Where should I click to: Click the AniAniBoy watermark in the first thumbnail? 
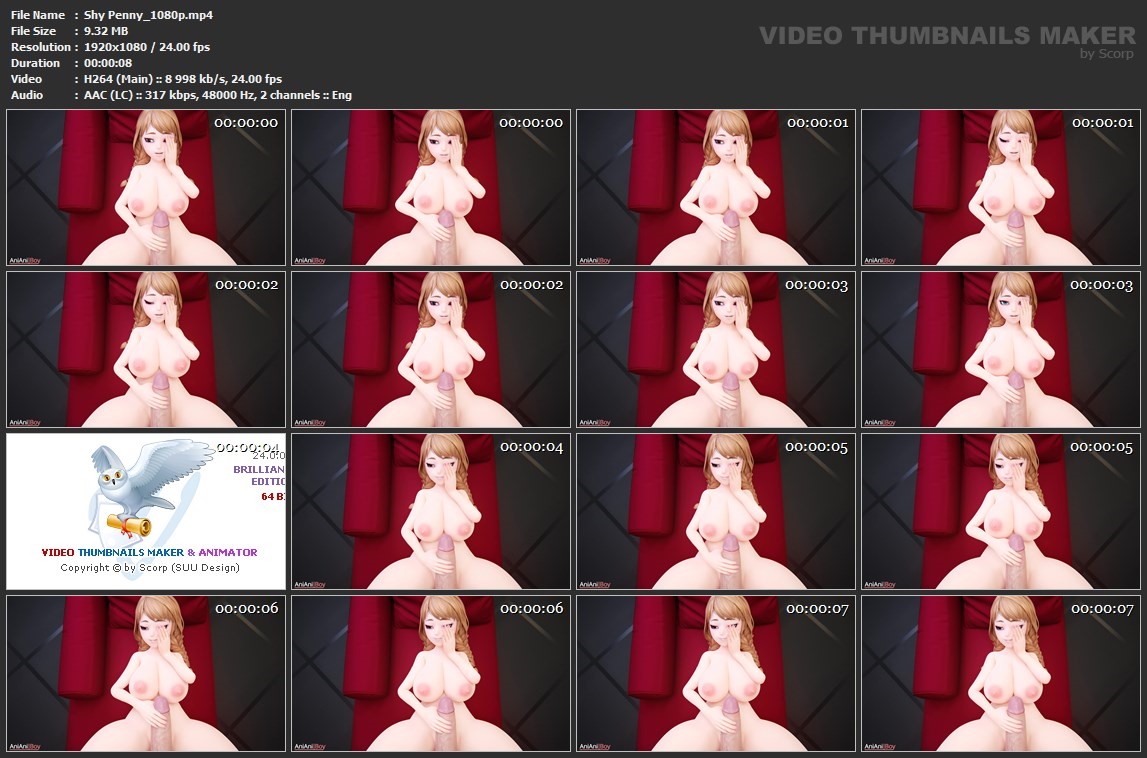click(x=26, y=260)
